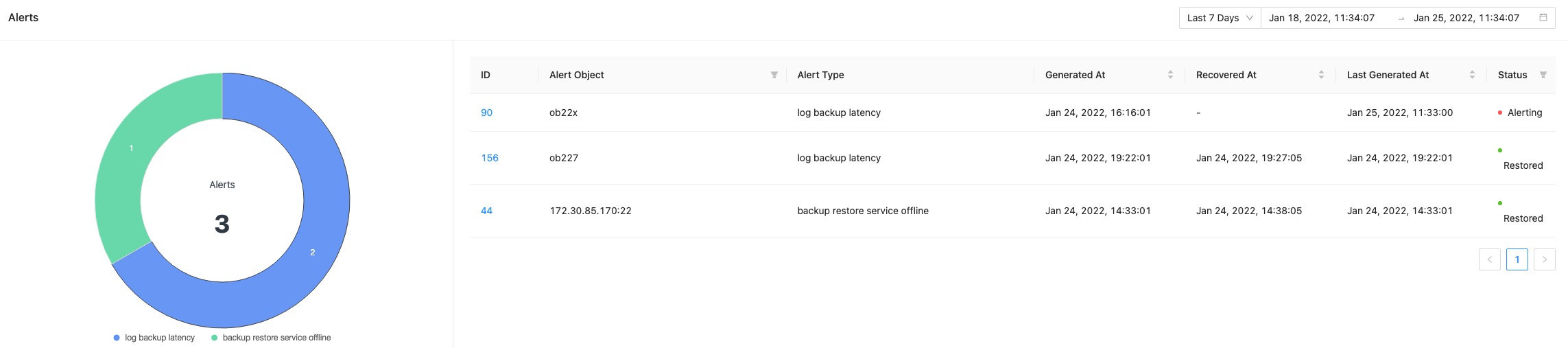Screen dimensions: 1568x348
Task: Click the Alert Type column header
Action: pos(820,75)
